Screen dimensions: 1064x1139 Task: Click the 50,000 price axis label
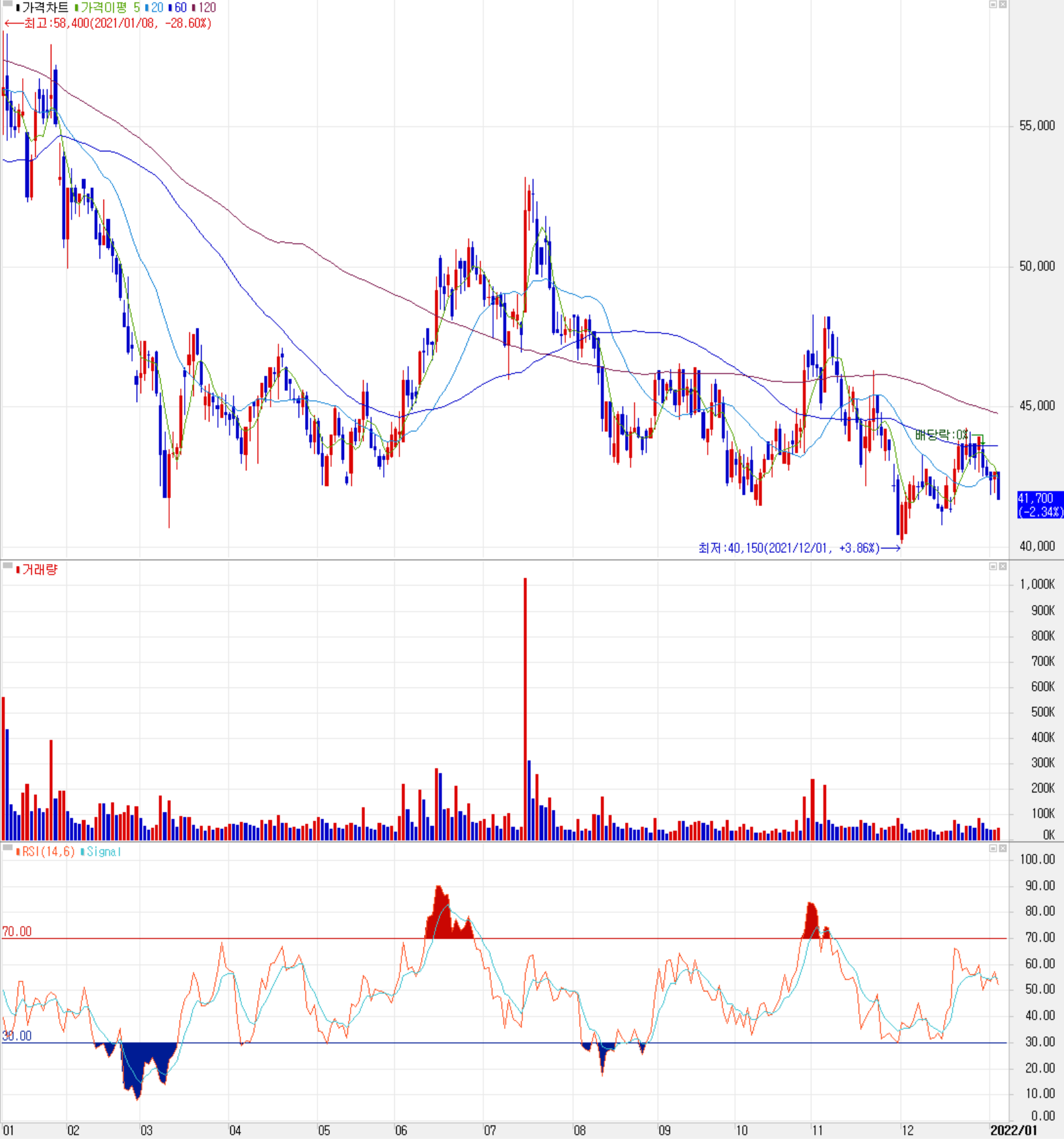[1037, 266]
